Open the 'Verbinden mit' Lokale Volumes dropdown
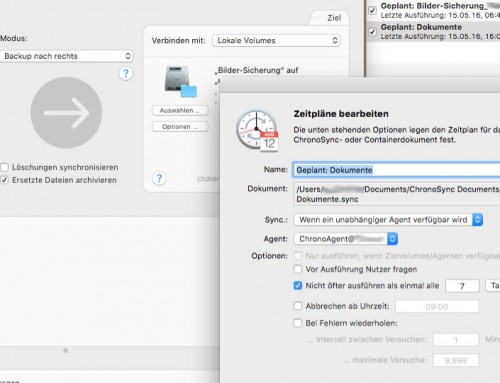This screenshot has height=383, width=500. (276, 41)
